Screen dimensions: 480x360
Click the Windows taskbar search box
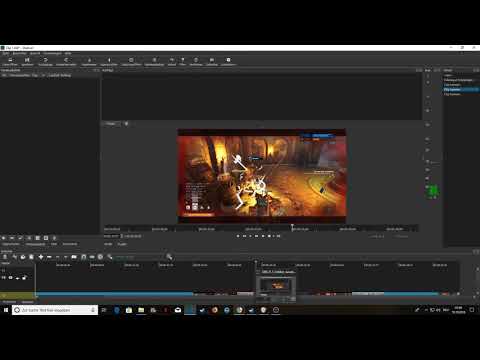point(55,310)
